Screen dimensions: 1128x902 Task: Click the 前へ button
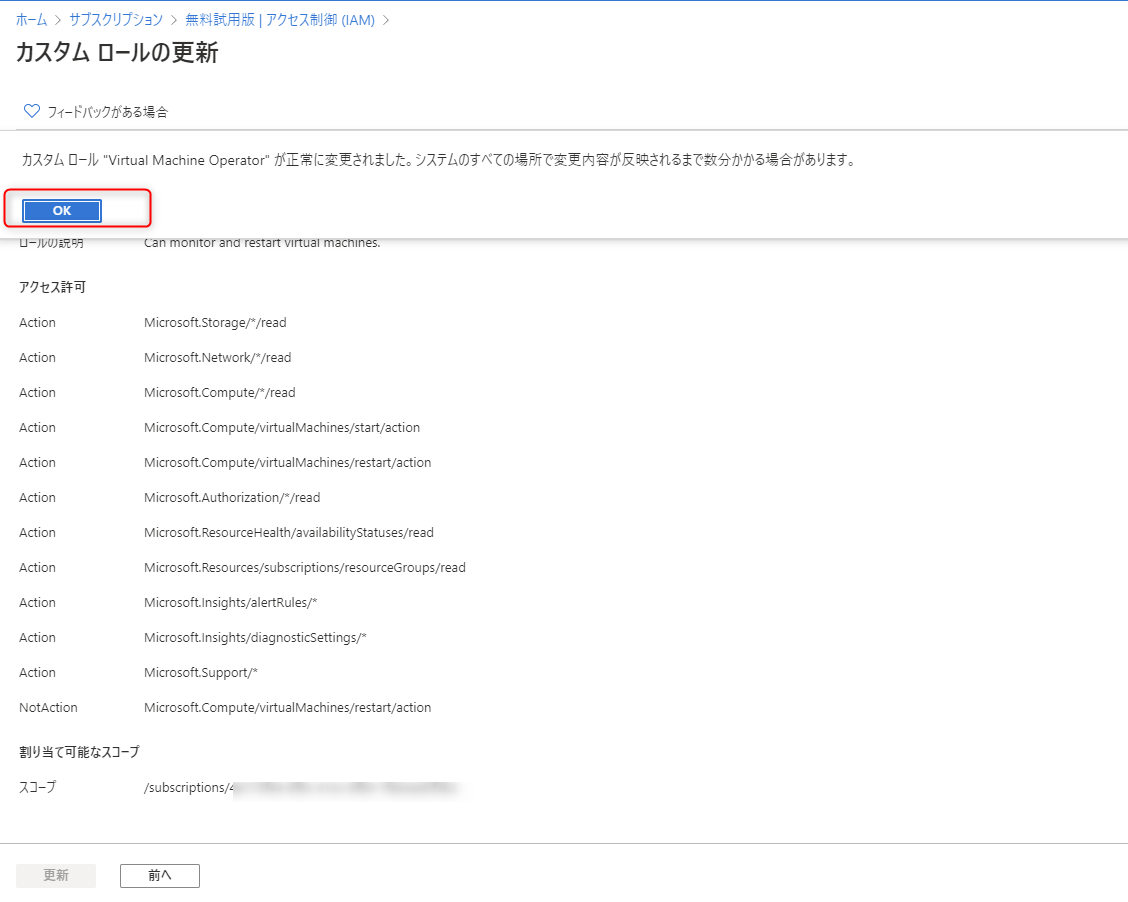[x=160, y=875]
